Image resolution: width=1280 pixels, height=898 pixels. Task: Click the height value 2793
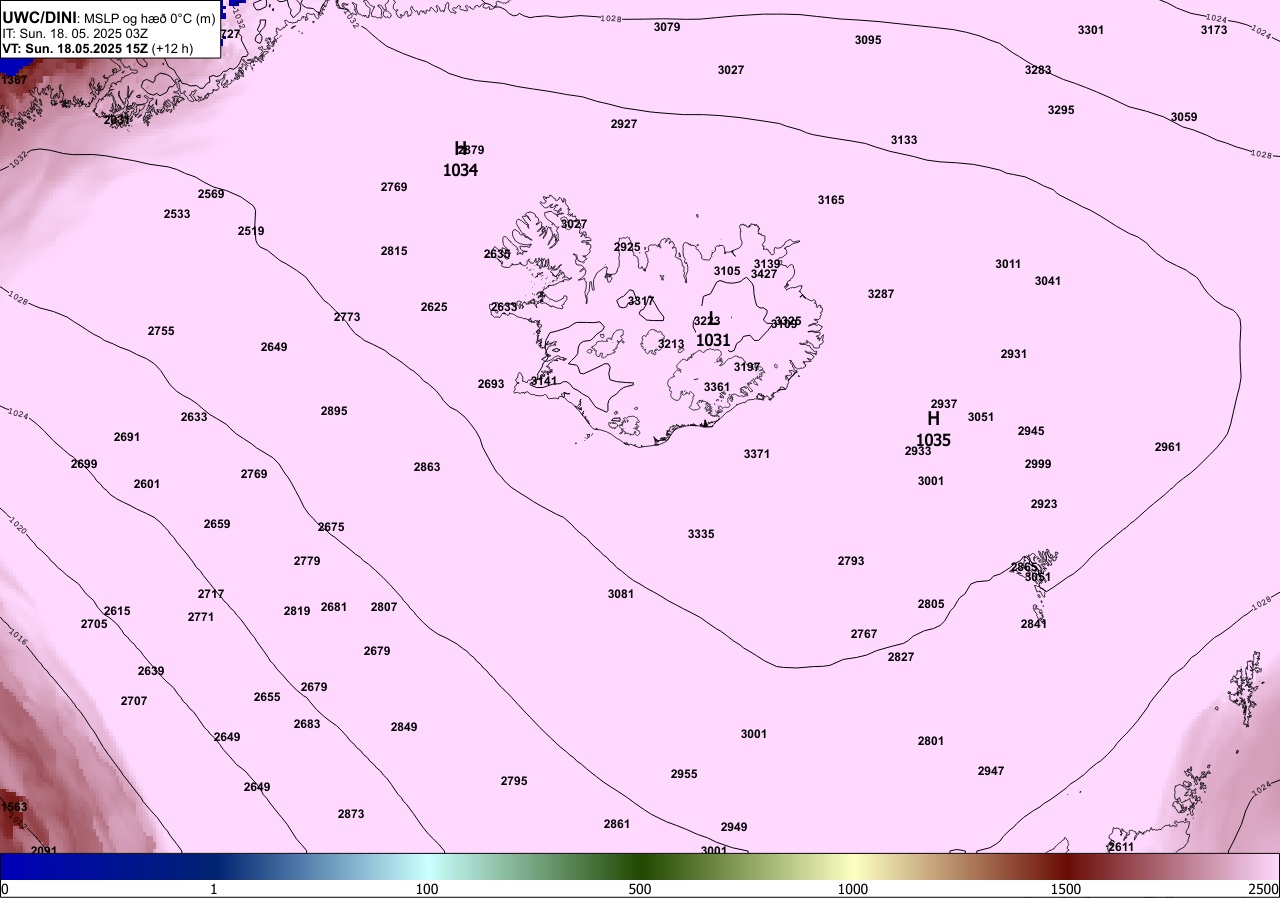point(851,561)
